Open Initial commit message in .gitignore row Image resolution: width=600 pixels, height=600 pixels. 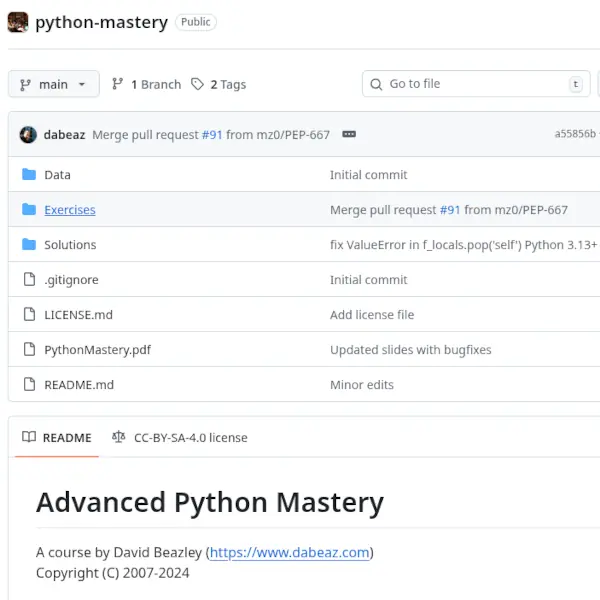(x=368, y=280)
